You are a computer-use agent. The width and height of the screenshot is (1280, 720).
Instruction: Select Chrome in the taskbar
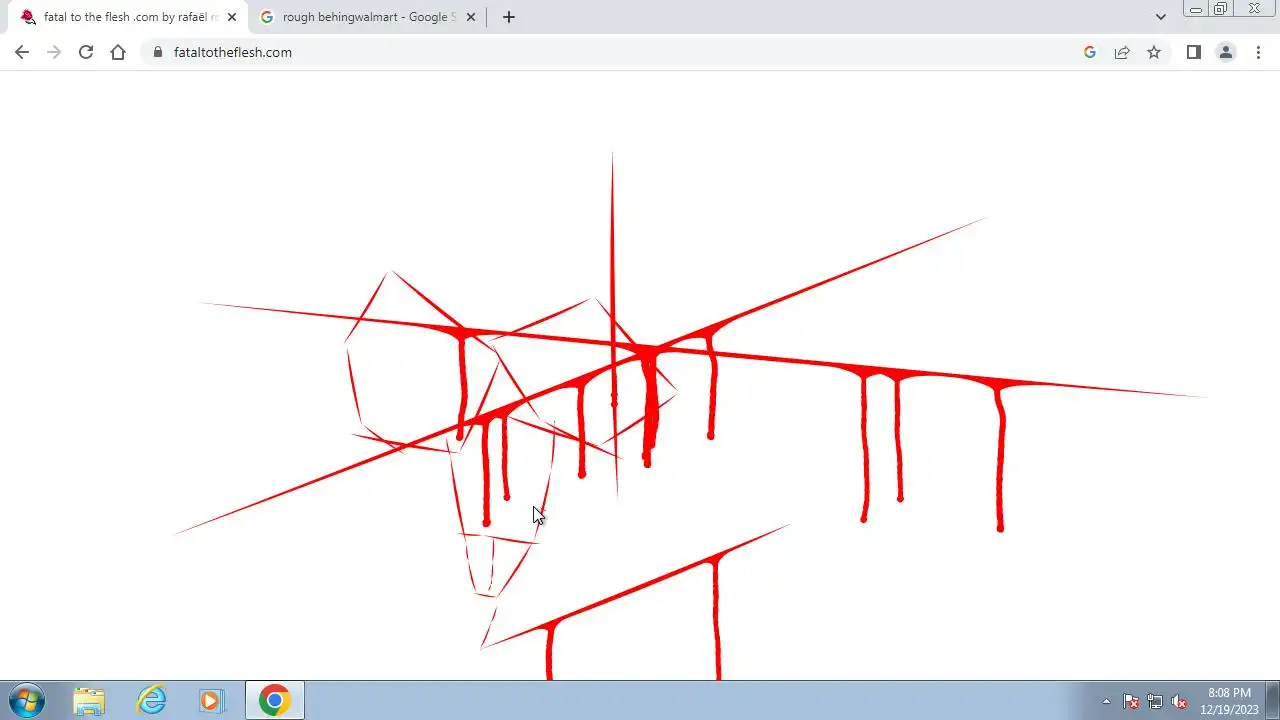pyautogui.click(x=274, y=700)
